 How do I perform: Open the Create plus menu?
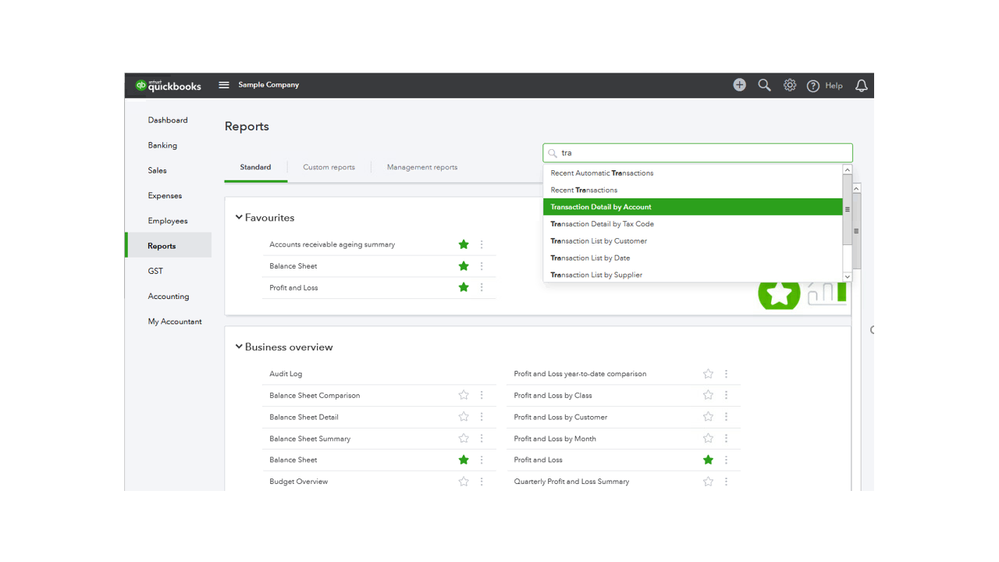pos(739,85)
